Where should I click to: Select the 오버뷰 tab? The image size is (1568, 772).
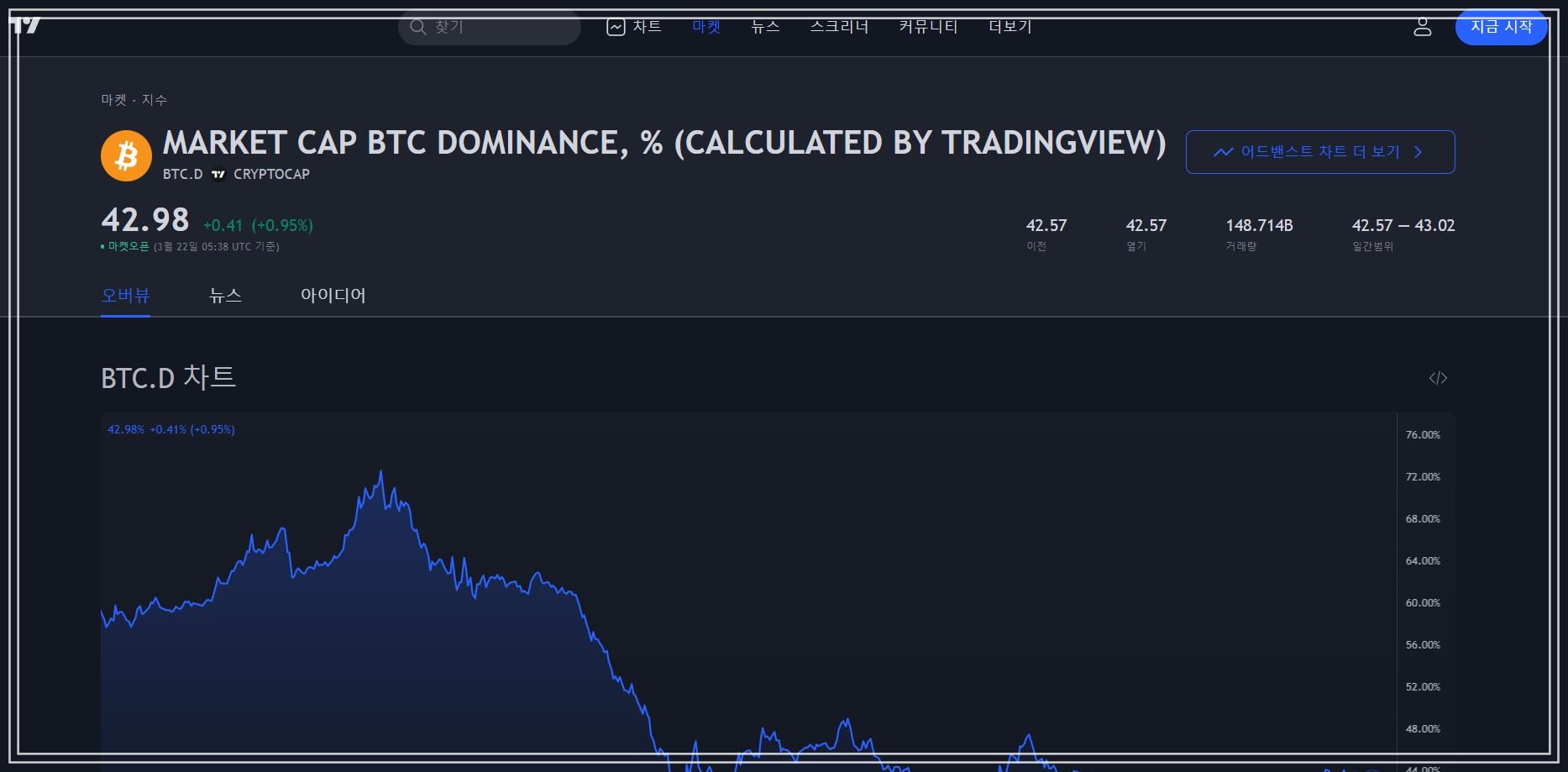point(125,296)
